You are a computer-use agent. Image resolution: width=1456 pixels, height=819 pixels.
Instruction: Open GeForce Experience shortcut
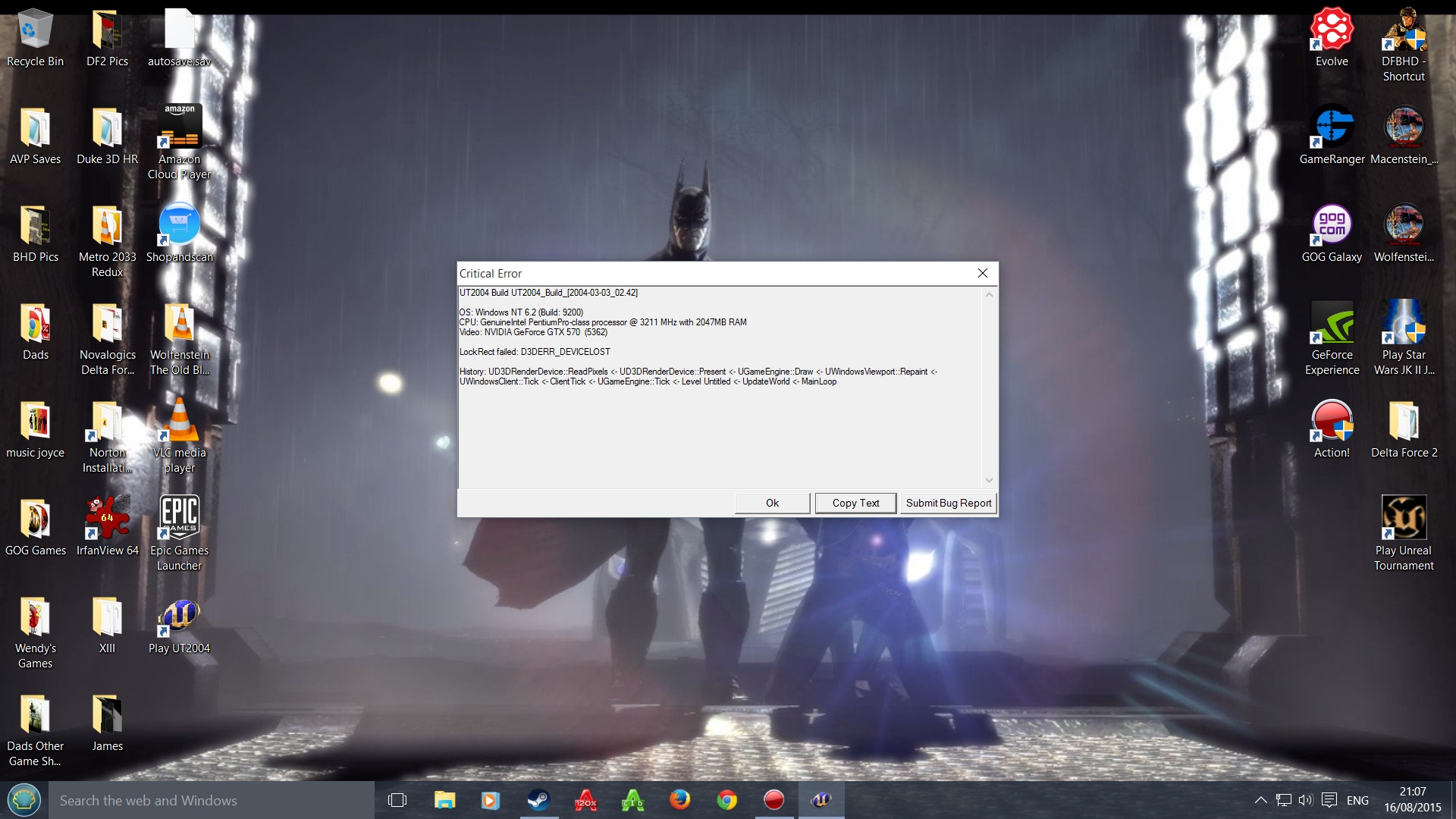coord(1332,339)
